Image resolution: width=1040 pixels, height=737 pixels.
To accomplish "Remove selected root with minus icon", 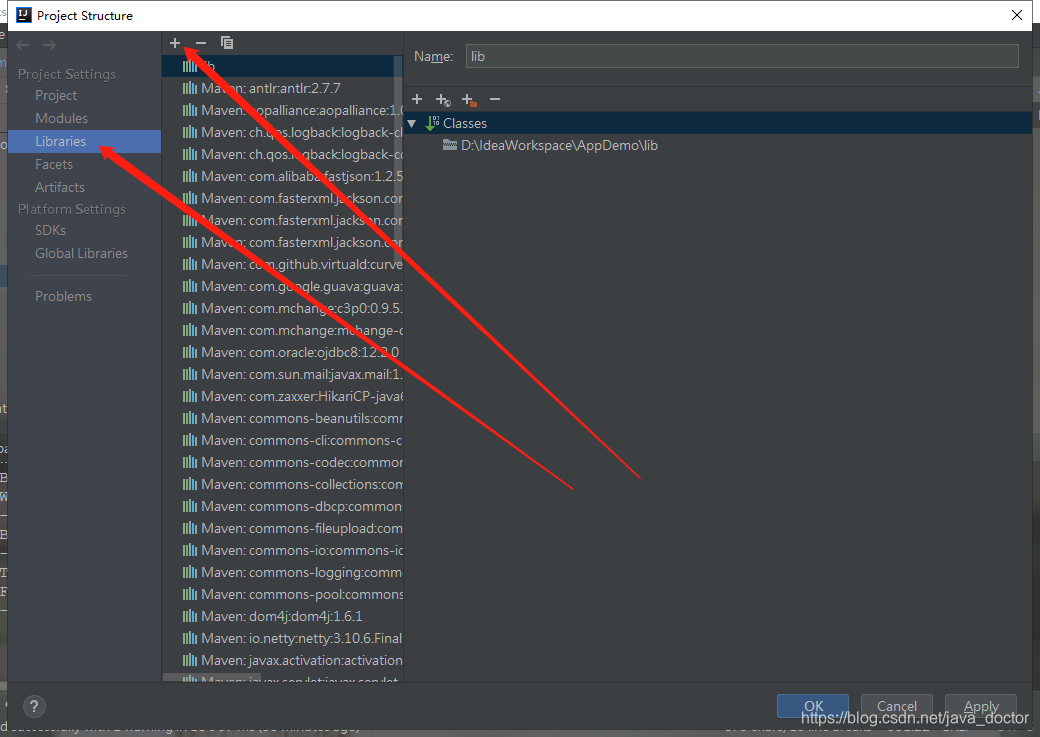I will (495, 100).
